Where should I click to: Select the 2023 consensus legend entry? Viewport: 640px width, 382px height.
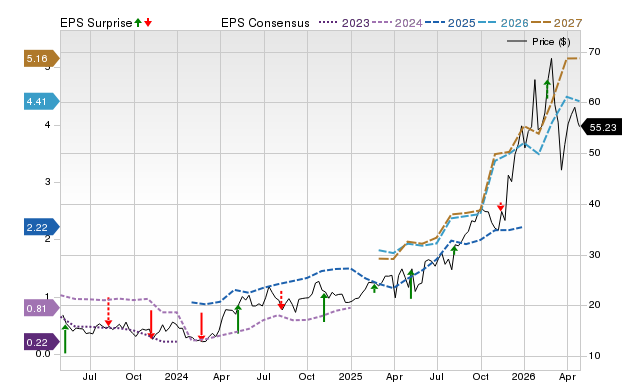344,23
